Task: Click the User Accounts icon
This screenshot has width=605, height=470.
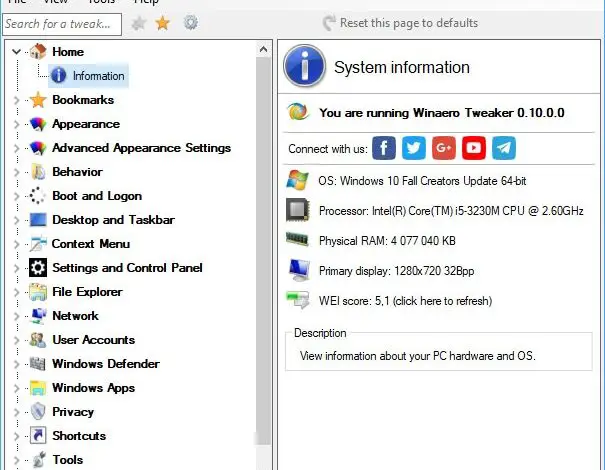Action: (x=38, y=340)
